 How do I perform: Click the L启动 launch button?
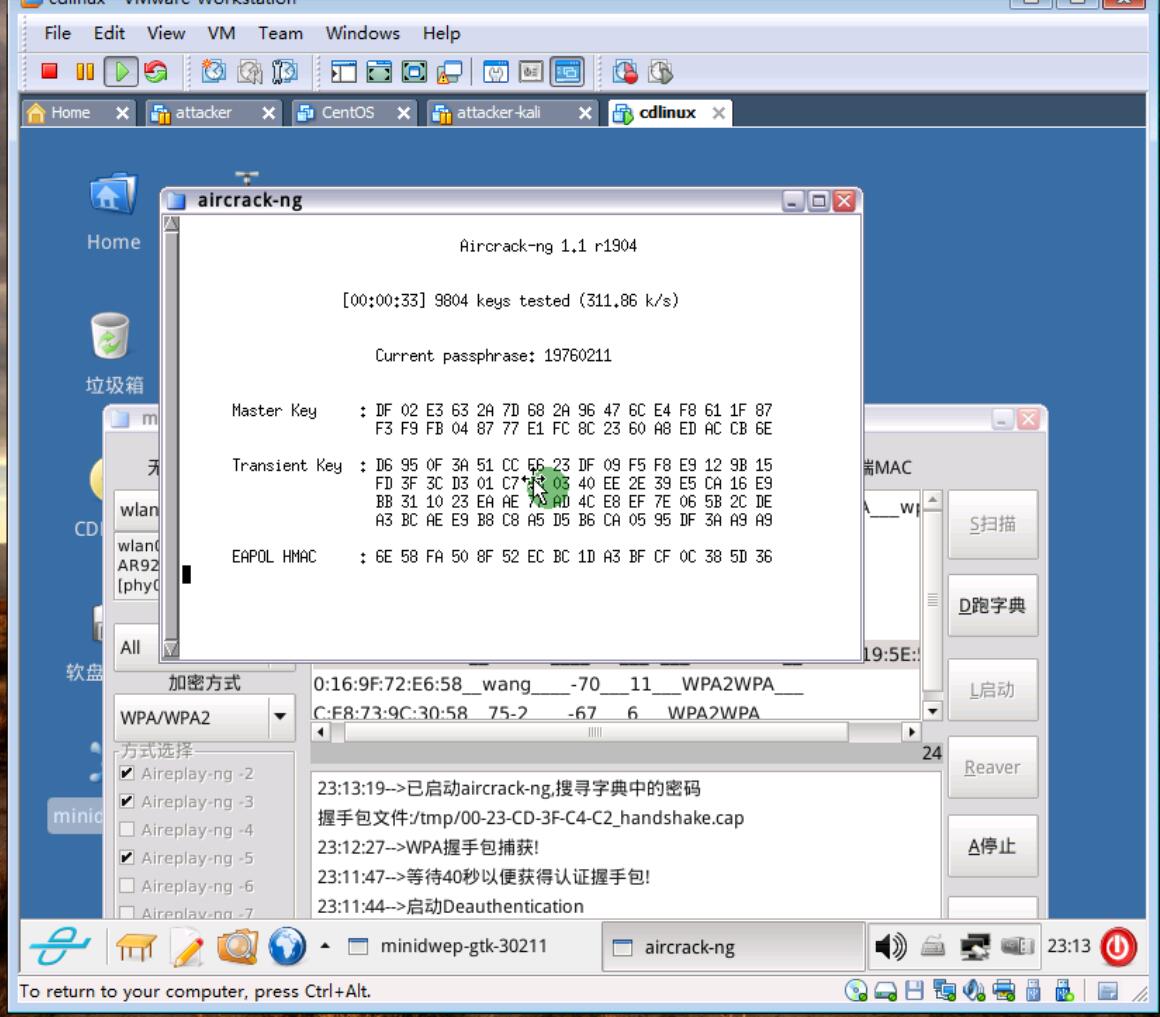coord(992,690)
